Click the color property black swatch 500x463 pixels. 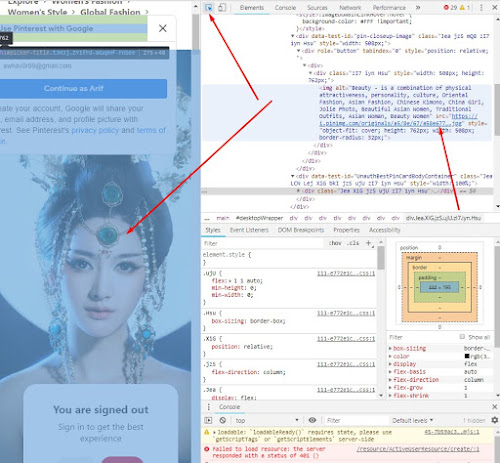point(467,356)
